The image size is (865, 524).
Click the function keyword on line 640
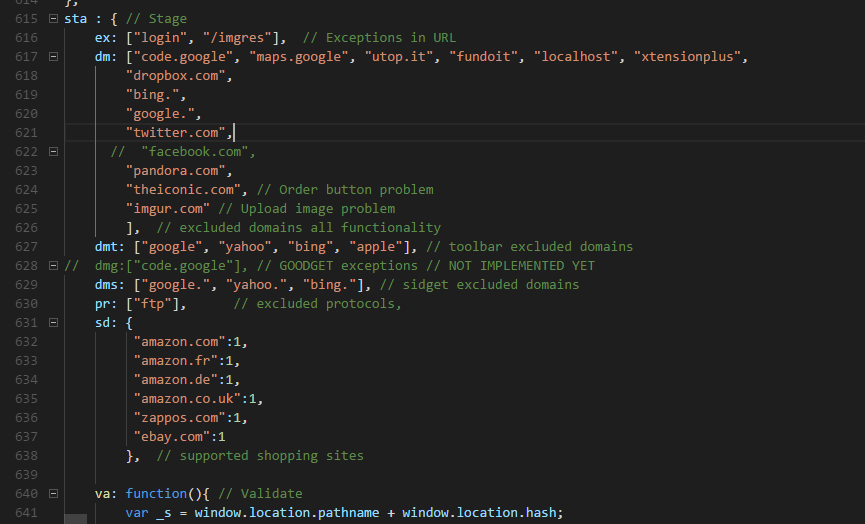tap(157, 494)
